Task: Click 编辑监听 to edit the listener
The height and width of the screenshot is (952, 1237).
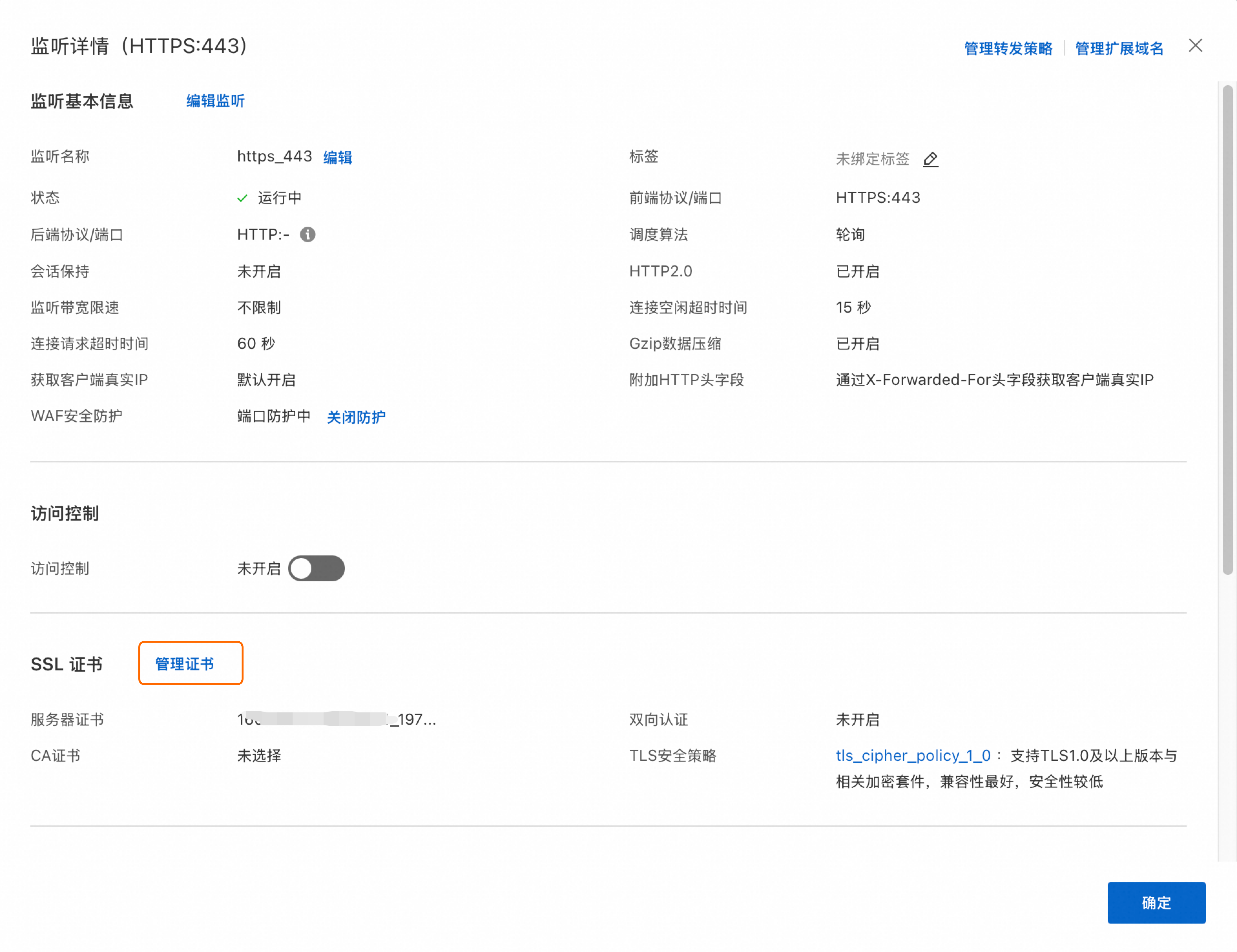Action: click(x=215, y=101)
